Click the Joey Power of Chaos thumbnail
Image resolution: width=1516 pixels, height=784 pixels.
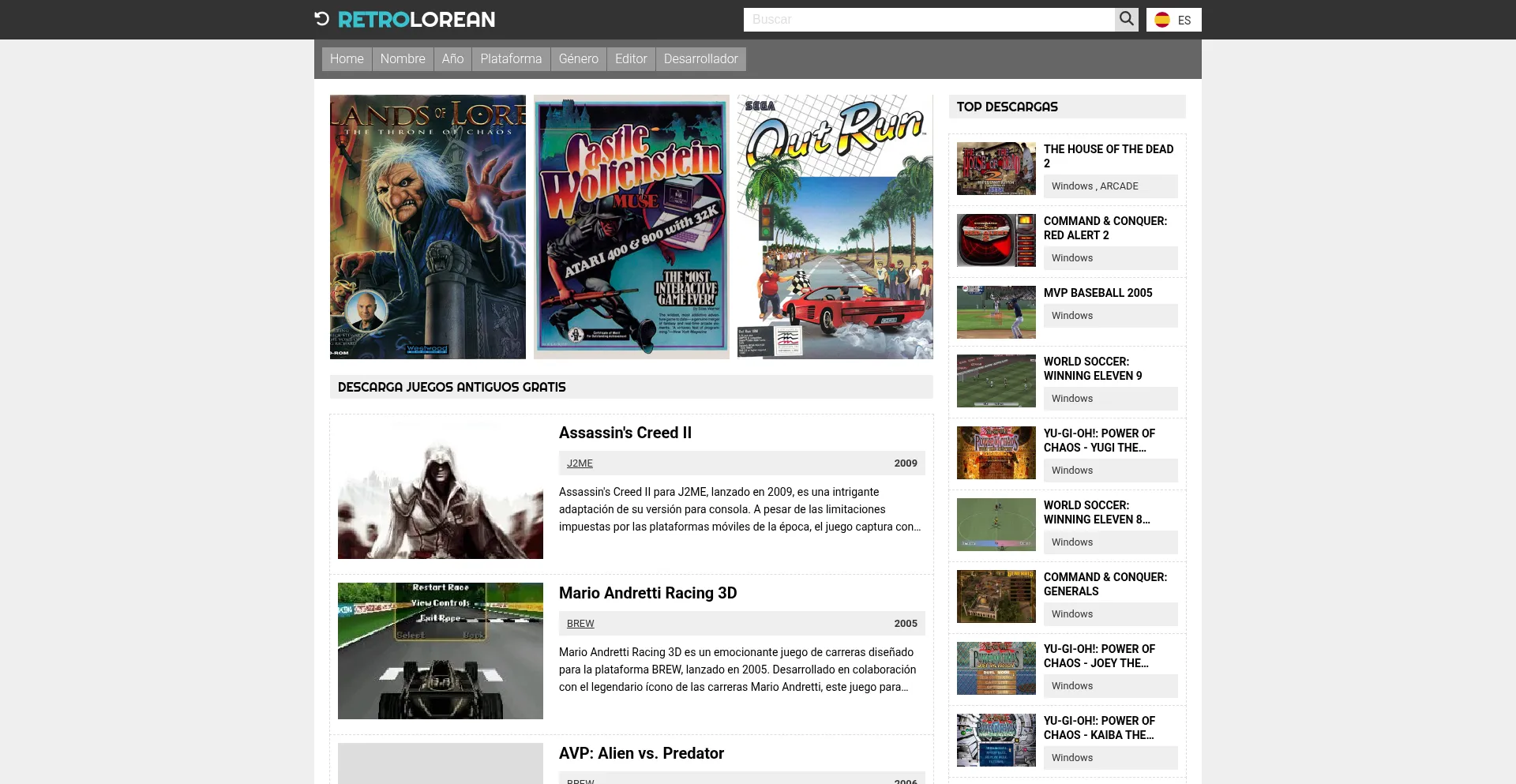pyautogui.click(x=996, y=668)
